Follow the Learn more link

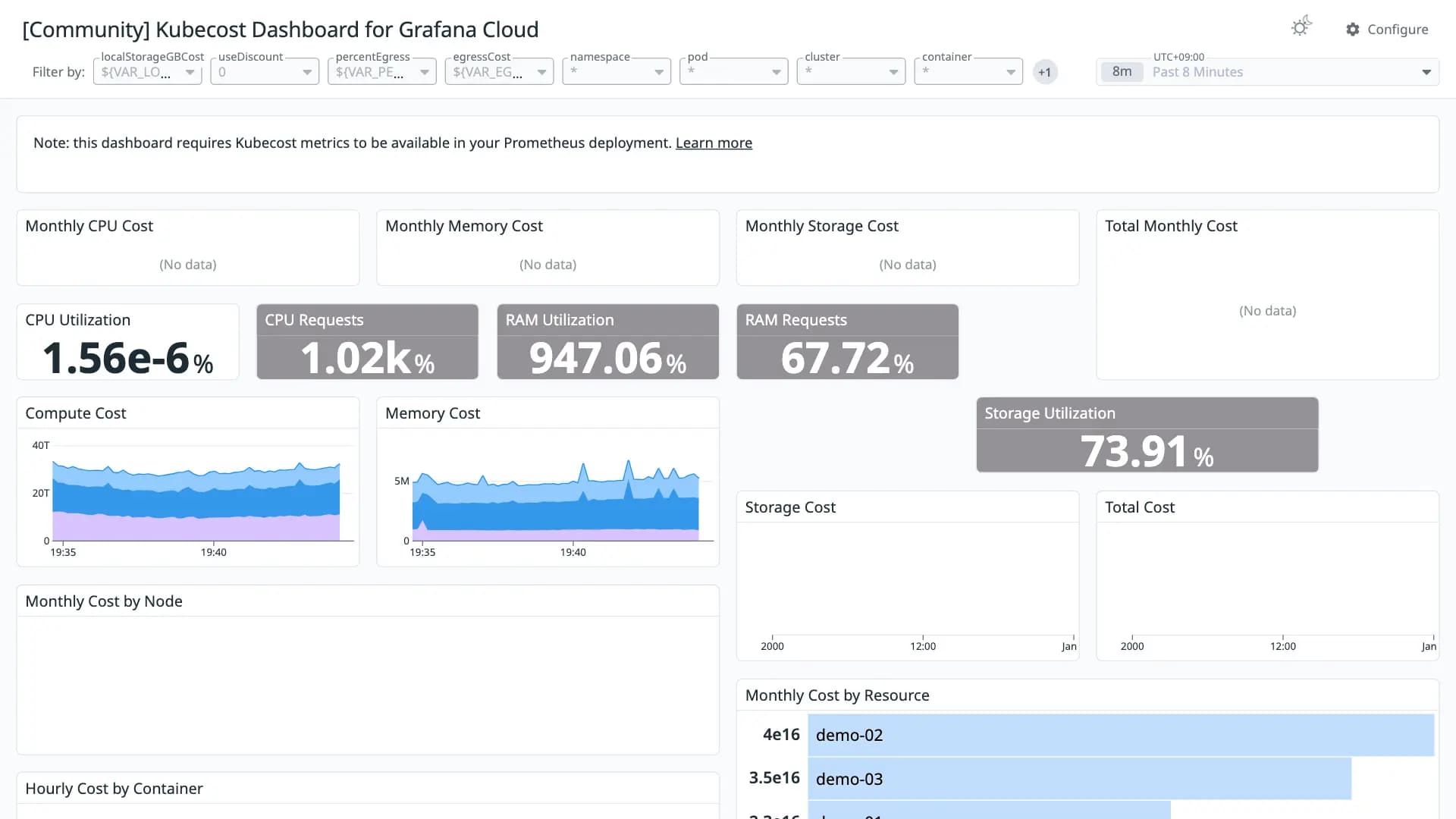714,143
